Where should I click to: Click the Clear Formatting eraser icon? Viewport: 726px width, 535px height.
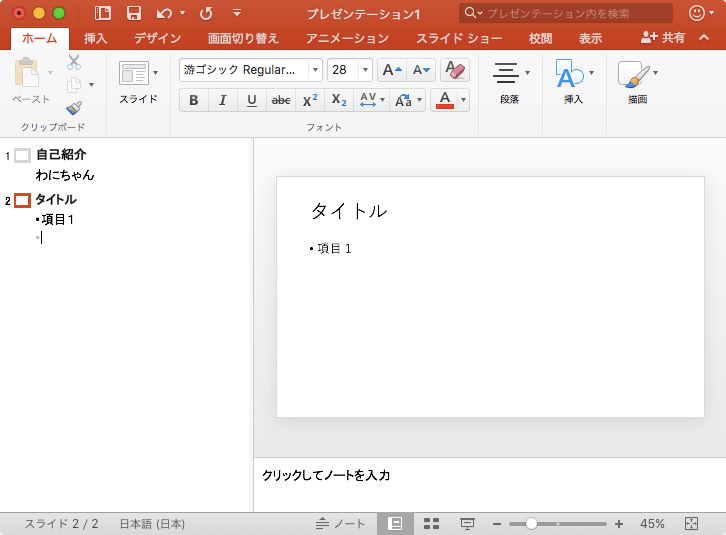click(454, 70)
